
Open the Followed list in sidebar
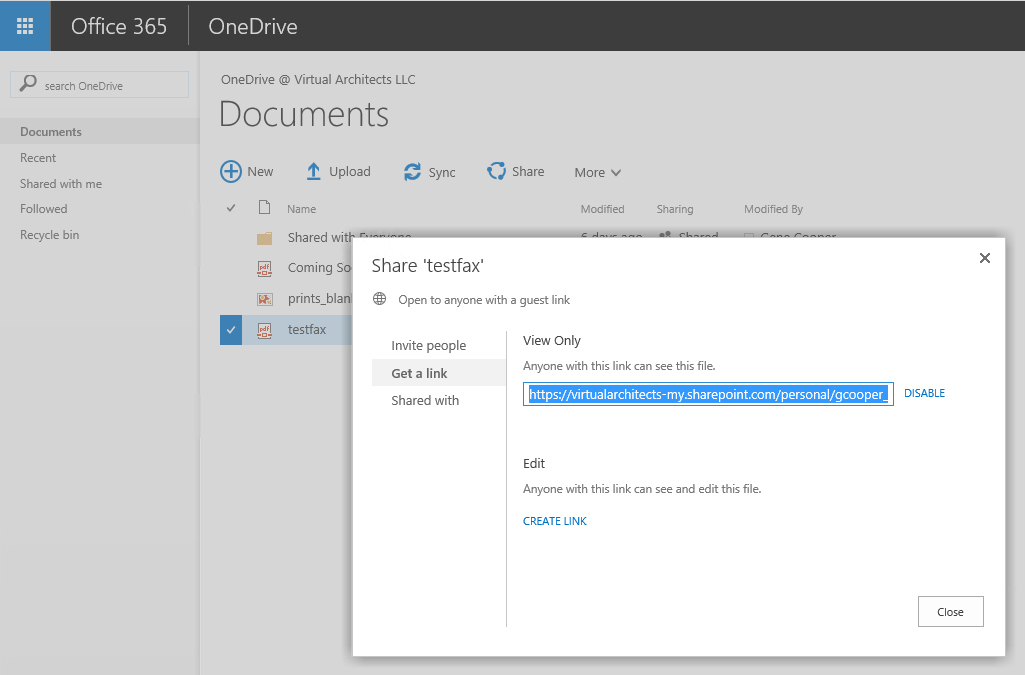44,209
